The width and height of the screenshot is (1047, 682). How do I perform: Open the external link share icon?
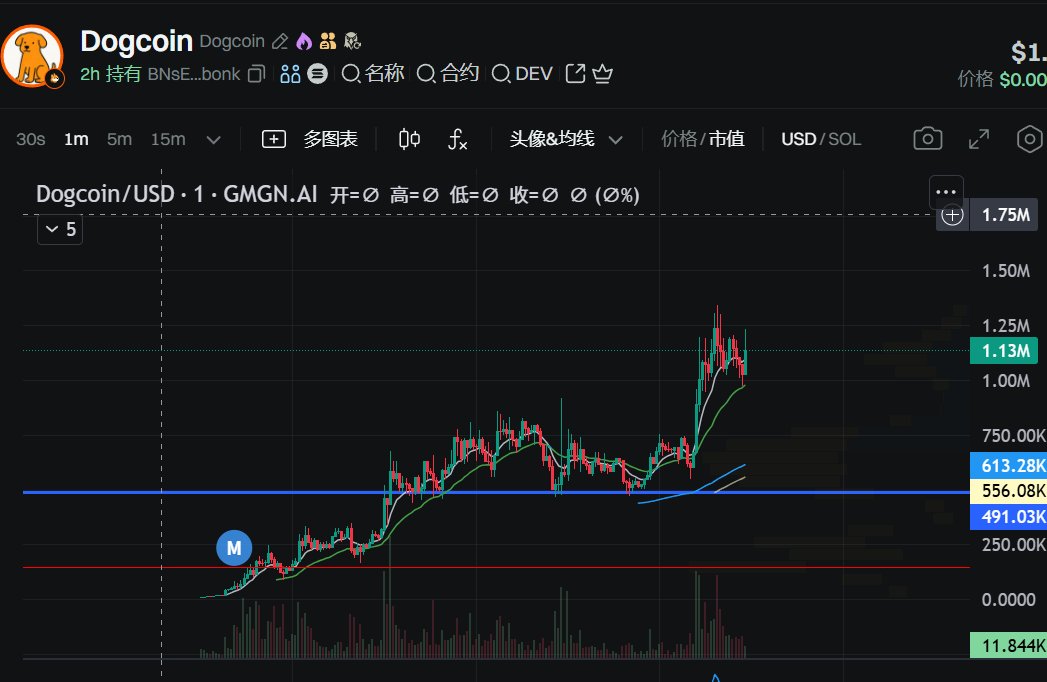point(575,73)
